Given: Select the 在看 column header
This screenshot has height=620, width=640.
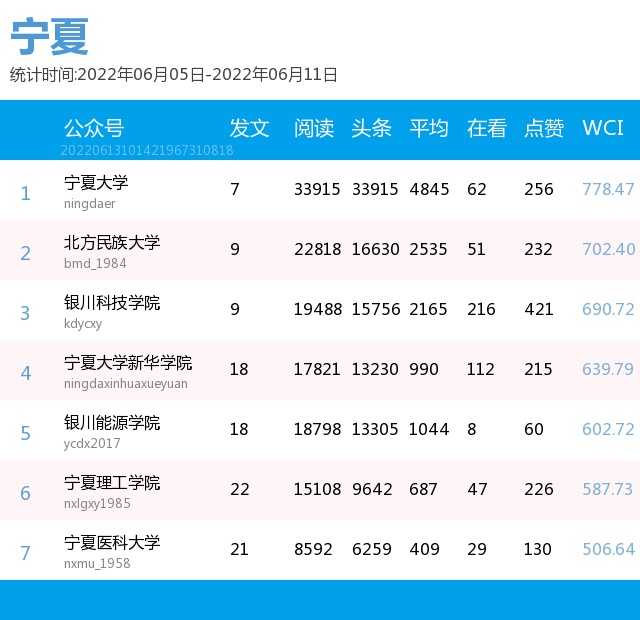Looking at the screenshot, I should pyautogui.click(x=487, y=128).
